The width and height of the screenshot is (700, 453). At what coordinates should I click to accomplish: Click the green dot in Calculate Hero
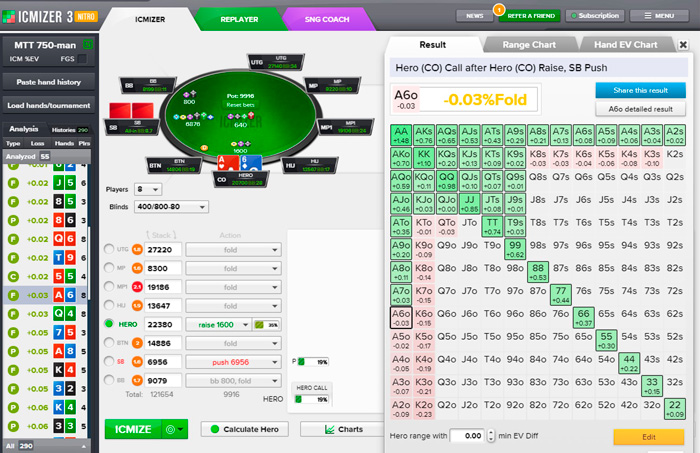[x=215, y=429]
